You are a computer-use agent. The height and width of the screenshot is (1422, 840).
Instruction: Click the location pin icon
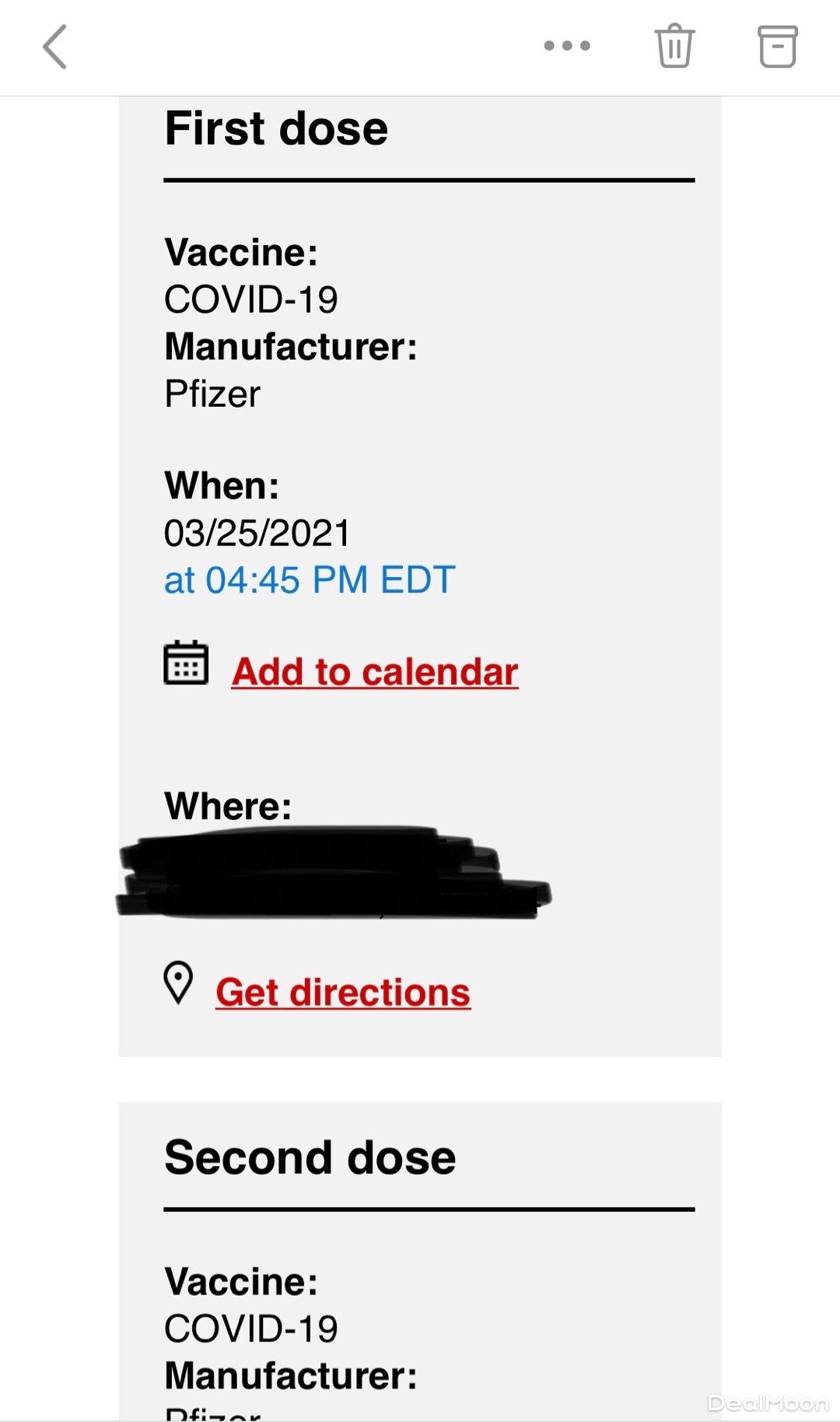click(178, 983)
